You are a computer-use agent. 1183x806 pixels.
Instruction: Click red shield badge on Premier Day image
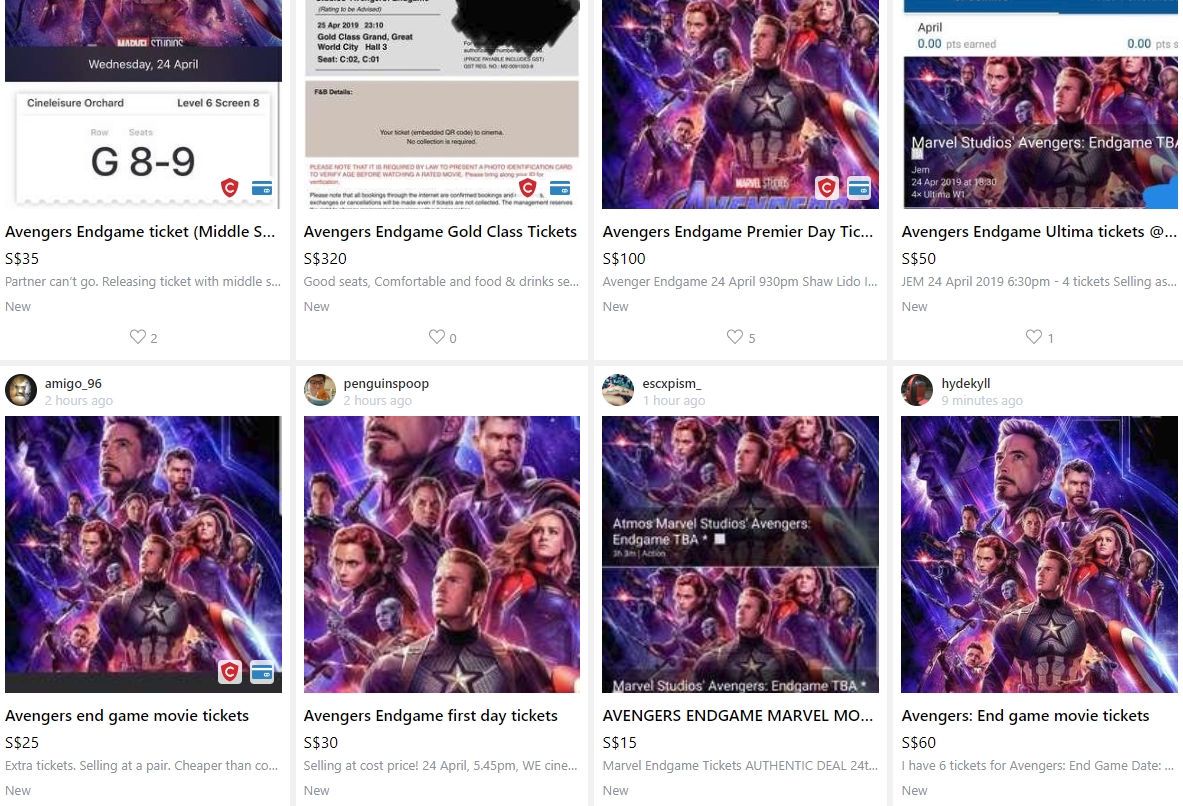click(827, 188)
